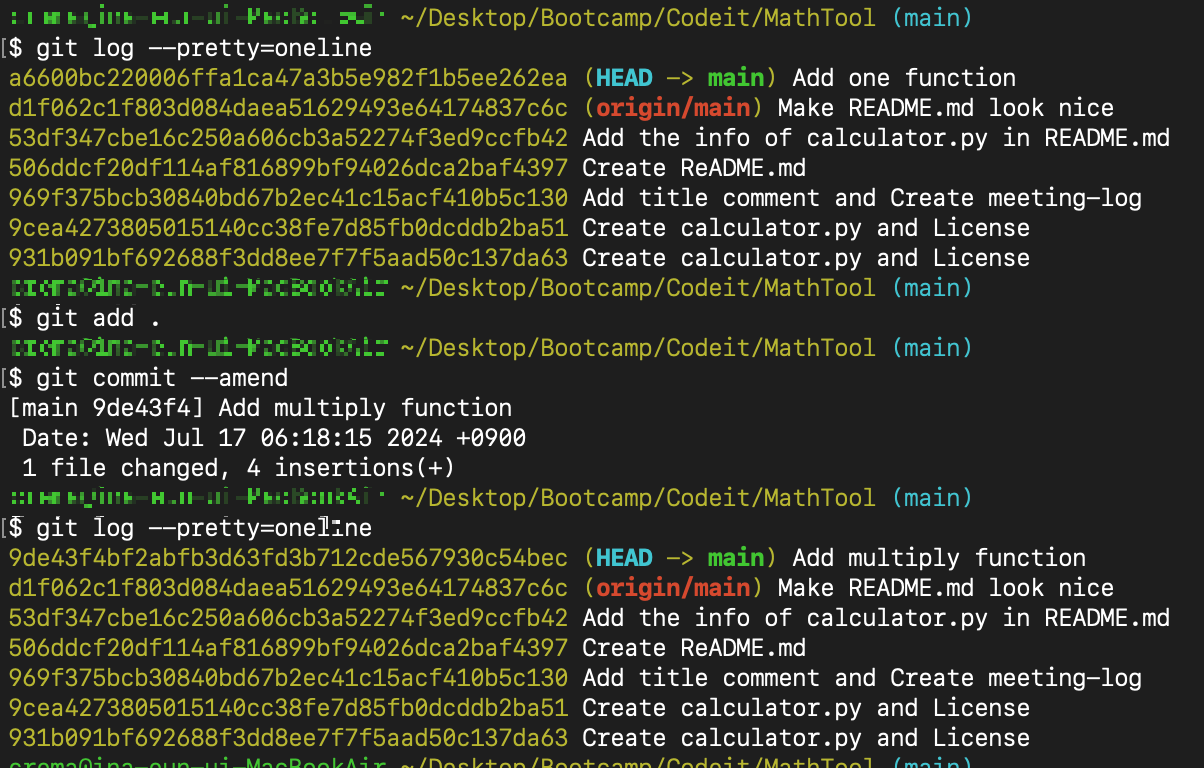
Task: Click 'Create ReADME.md' in the post-amend log
Action: (694, 648)
